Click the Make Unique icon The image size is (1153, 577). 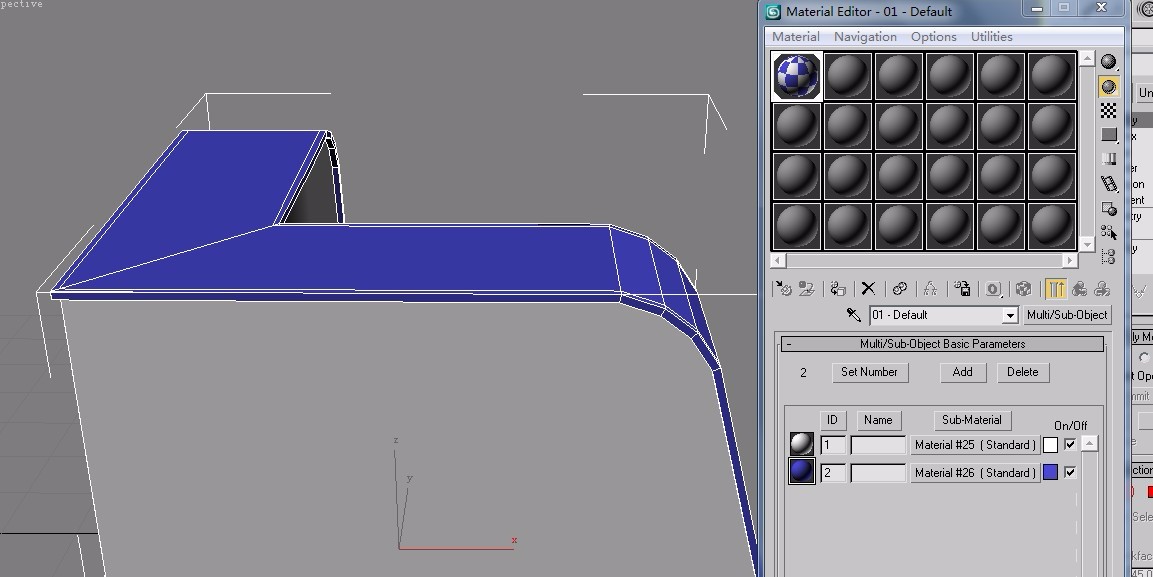pos(930,289)
